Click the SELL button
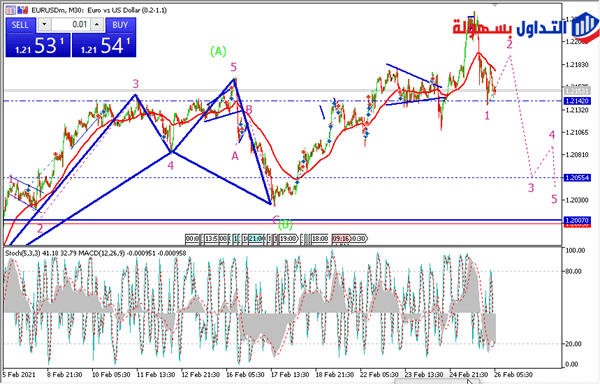Viewport: 600px width, 384px height. point(20,25)
